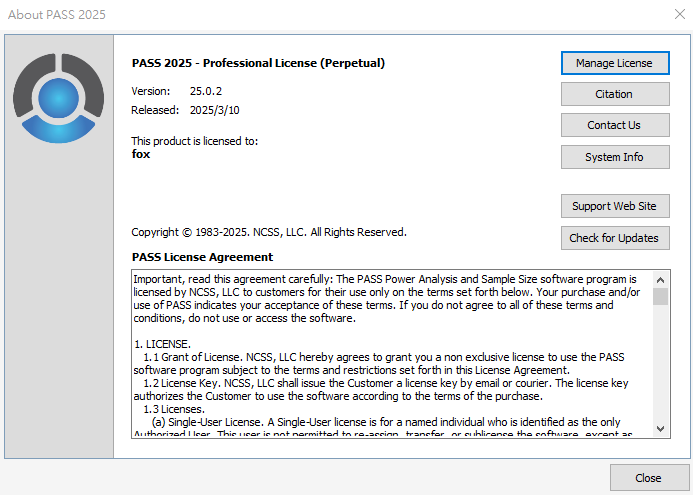The image size is (693, 495).
Task: Visit the Support Web Site
Action: pyautogui.click(x=615, y=206)
